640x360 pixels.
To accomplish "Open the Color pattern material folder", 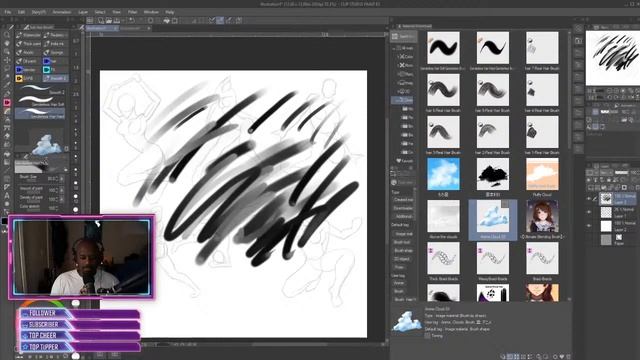I will coord(406,57).
